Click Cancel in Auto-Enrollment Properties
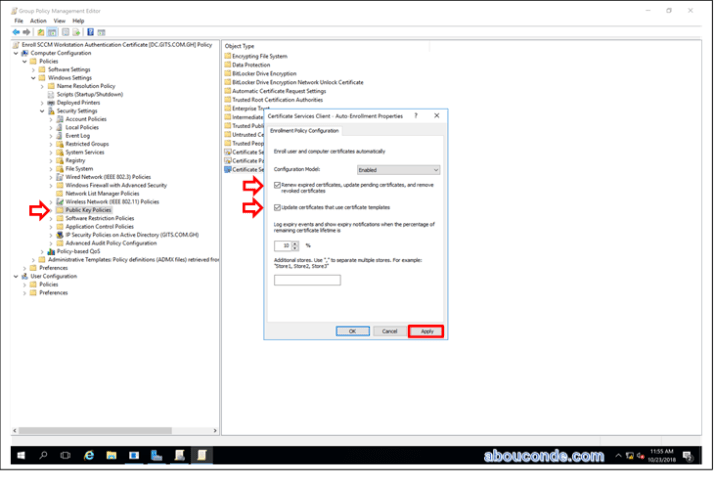The image size is (714, 484). (389, 331)
